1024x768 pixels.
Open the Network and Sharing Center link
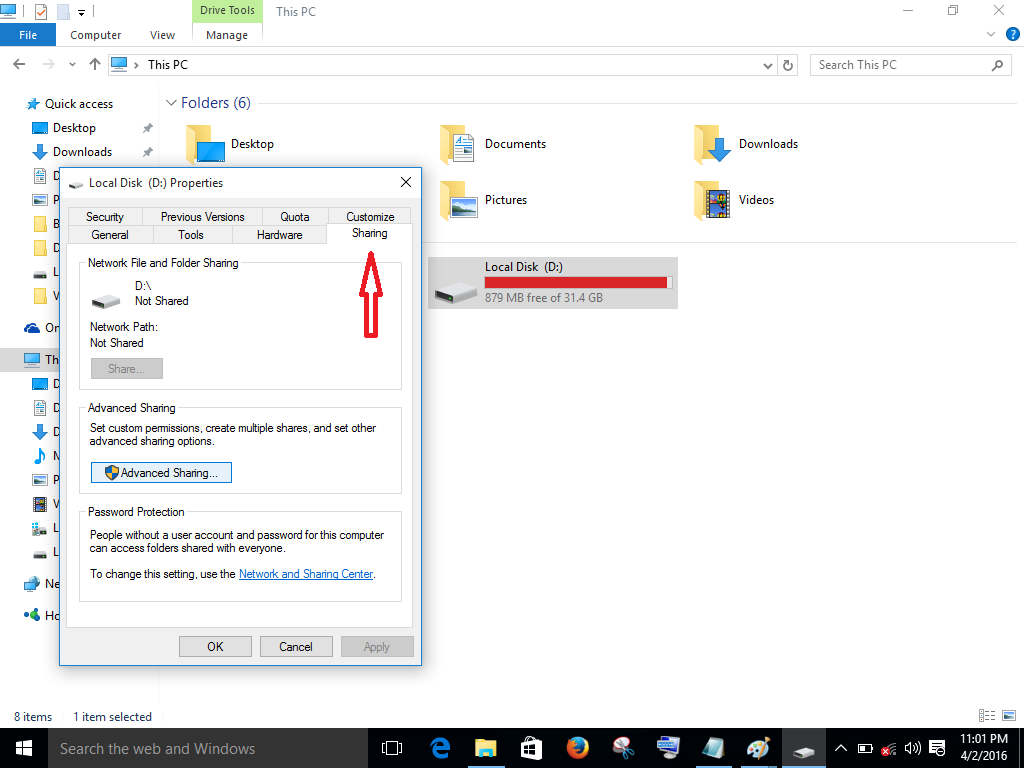tap(305, 574)
